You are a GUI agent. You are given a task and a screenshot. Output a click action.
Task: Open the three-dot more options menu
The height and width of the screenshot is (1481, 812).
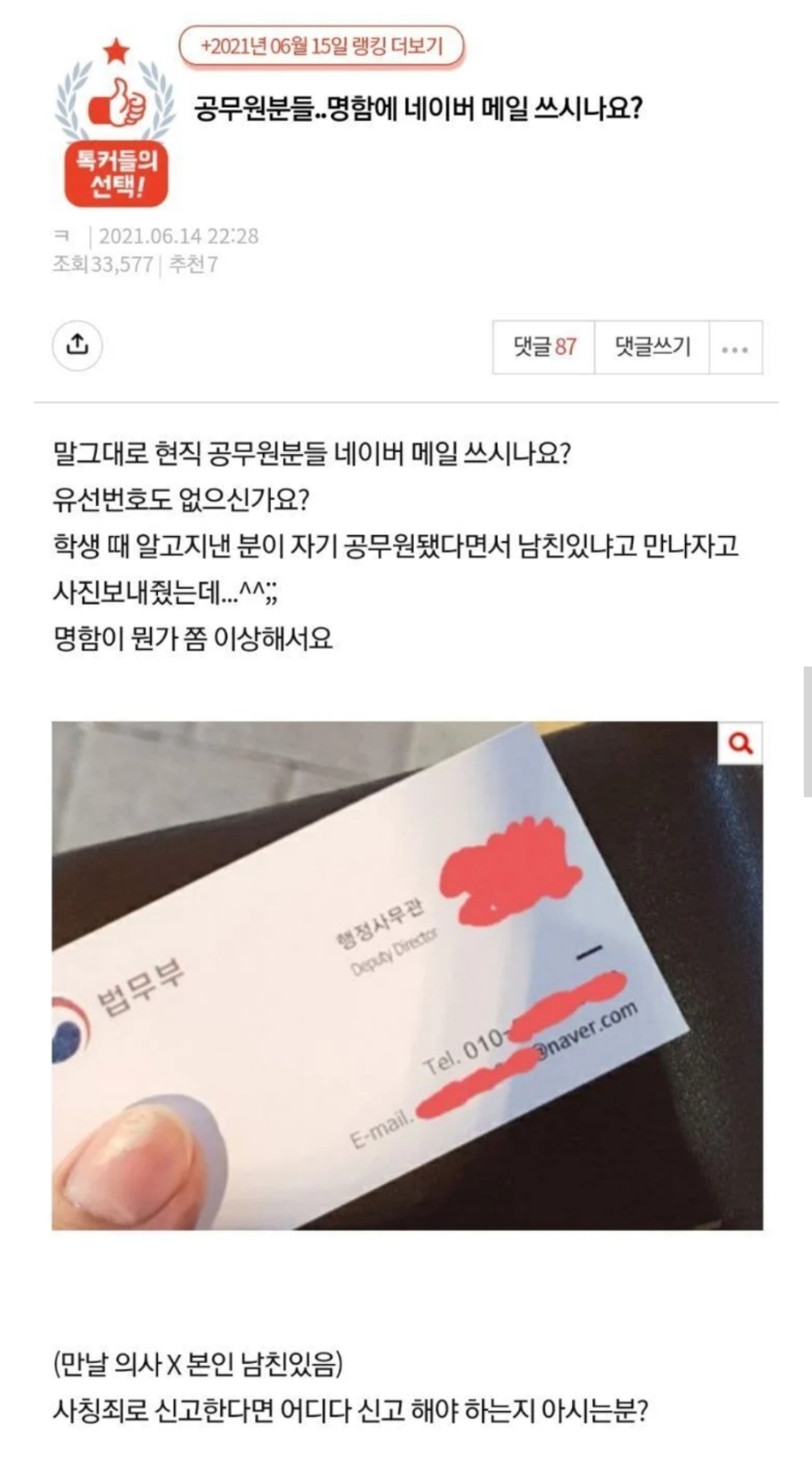(735, 348)
